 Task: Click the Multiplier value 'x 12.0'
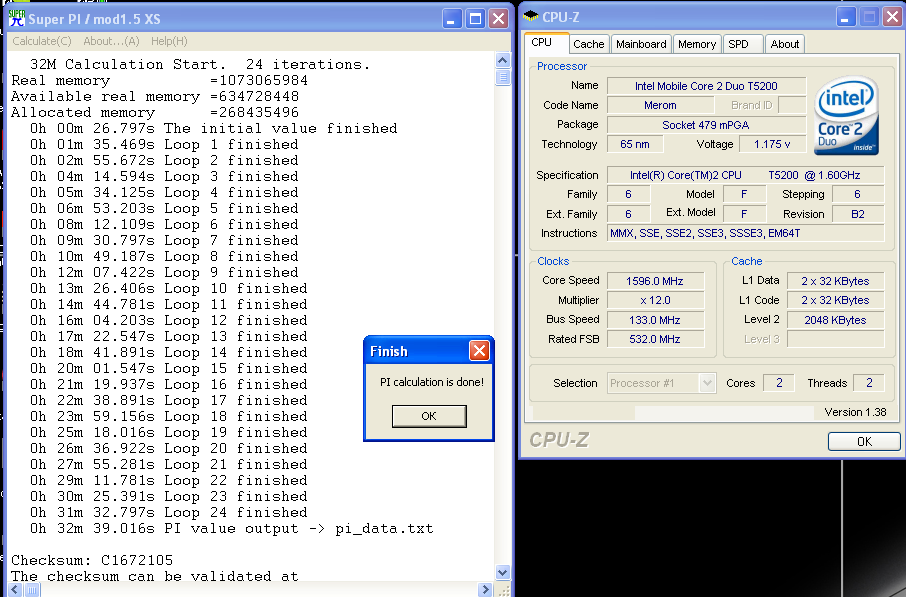(655, 300)
